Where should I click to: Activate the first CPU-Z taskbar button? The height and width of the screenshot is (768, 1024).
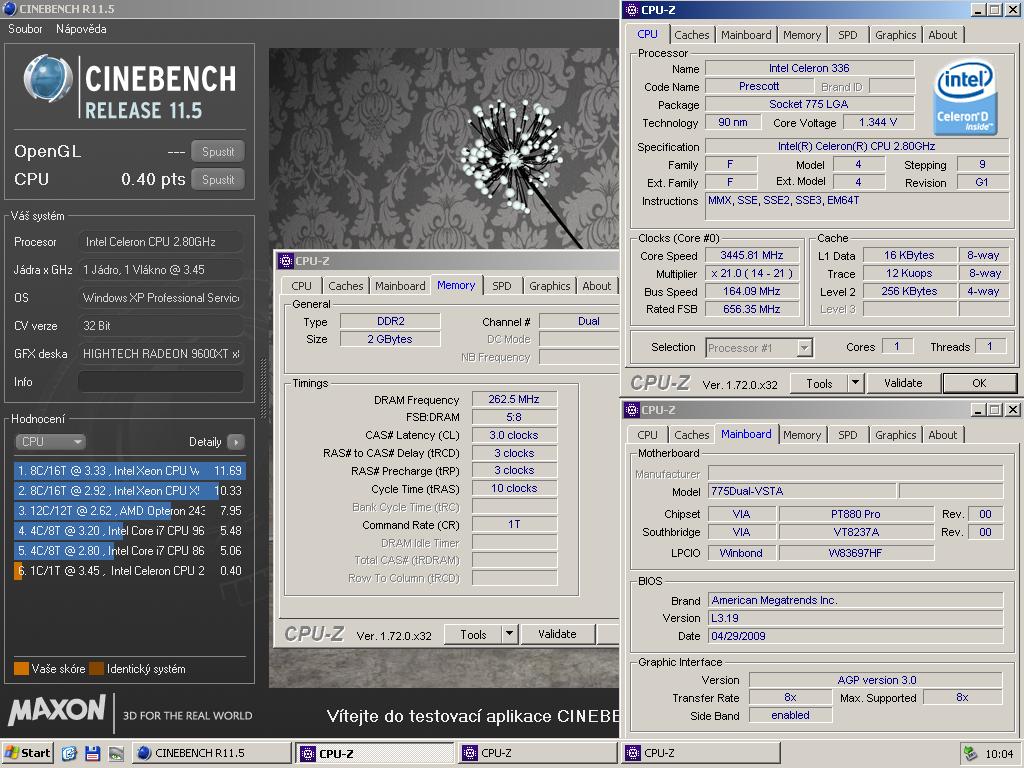374,753
